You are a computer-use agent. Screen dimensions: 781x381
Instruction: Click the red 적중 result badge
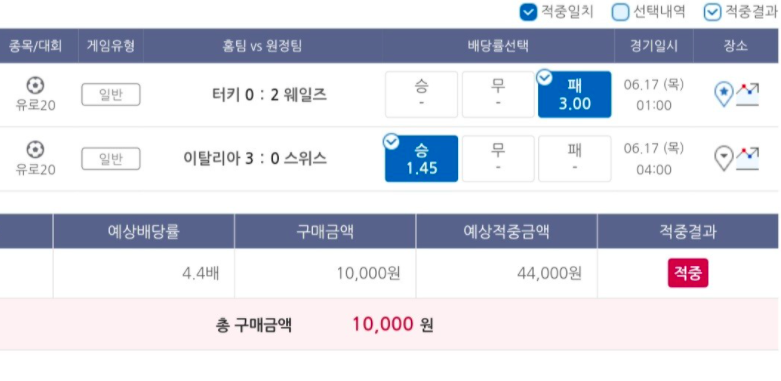coord(688,273)
